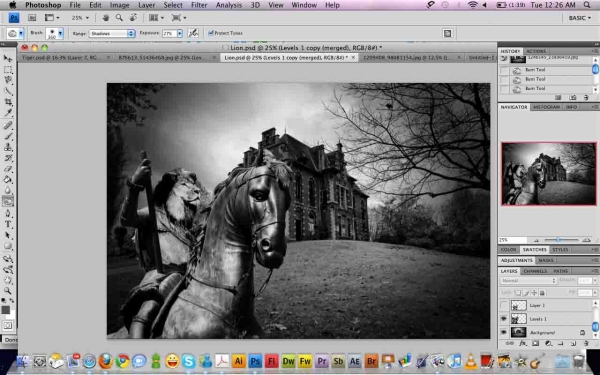Hide the Levels 1 layer
This screenshot has height=375, width=600.
pyautogui.click(x=504, y=319)
